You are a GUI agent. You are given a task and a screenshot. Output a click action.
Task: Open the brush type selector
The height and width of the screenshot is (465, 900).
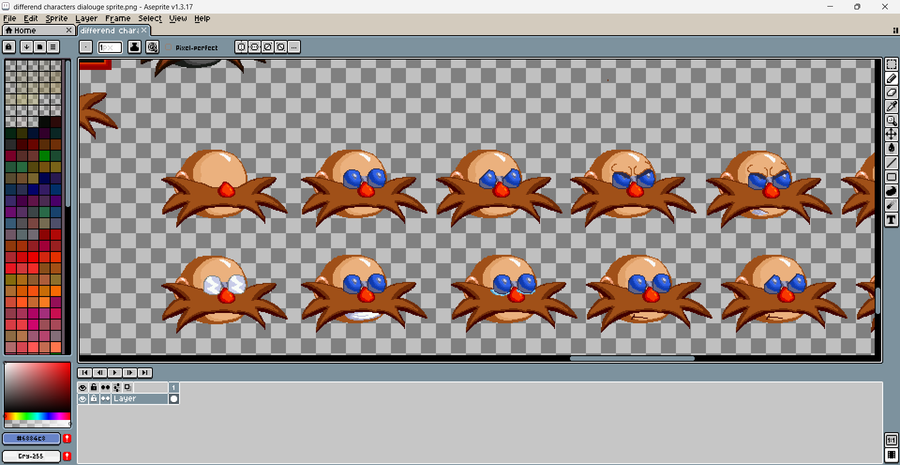[86, 47]
